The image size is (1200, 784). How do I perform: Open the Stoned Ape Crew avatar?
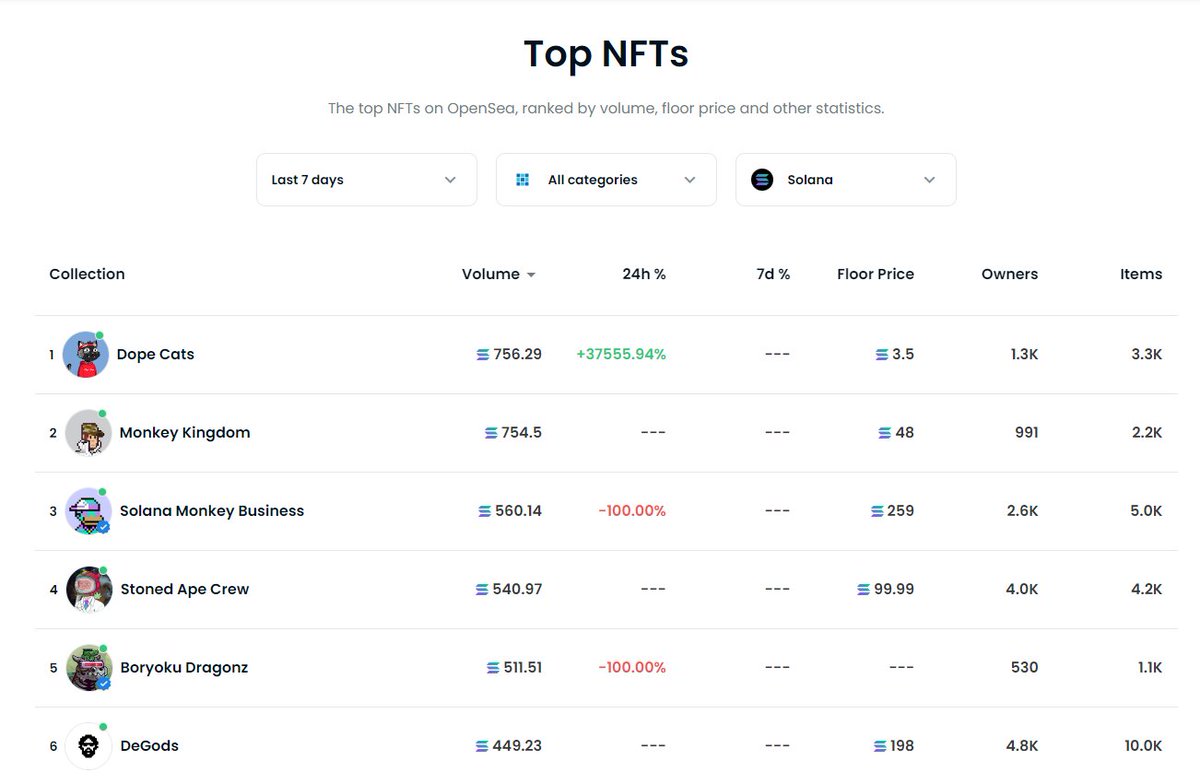coord(89,590)
